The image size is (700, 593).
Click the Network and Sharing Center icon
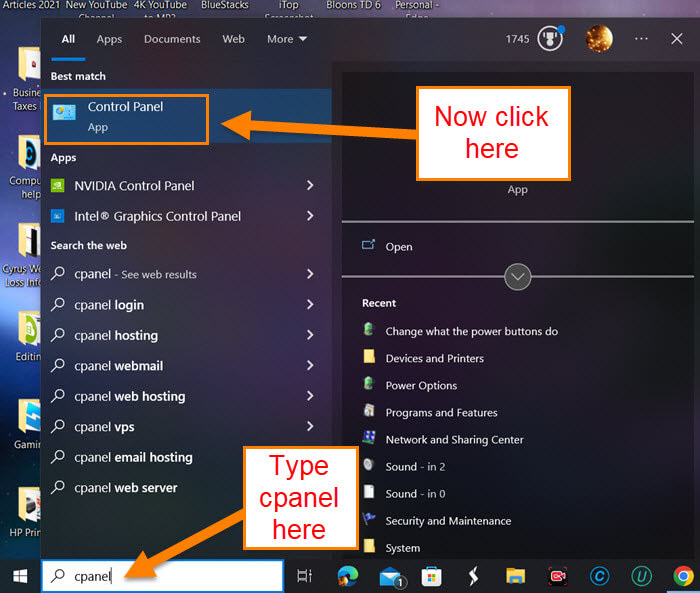click(x=369, y=438)
